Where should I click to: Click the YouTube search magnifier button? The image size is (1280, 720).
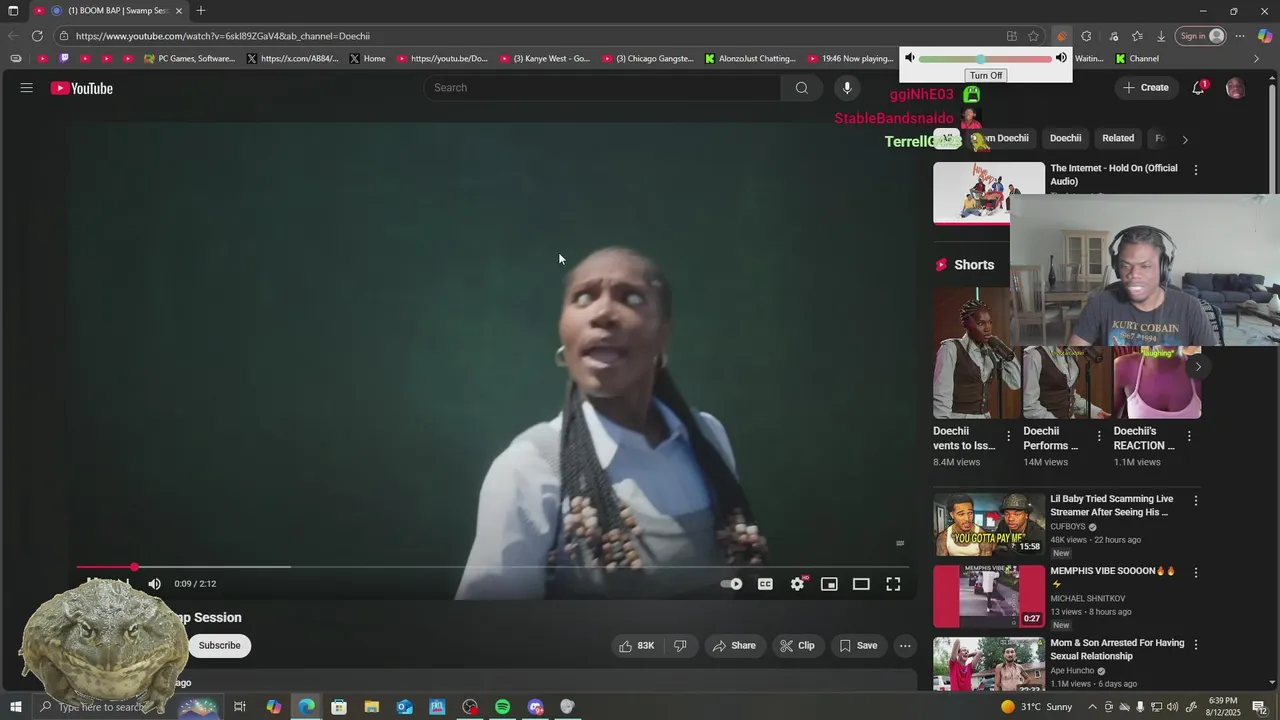tap(802, 88)
